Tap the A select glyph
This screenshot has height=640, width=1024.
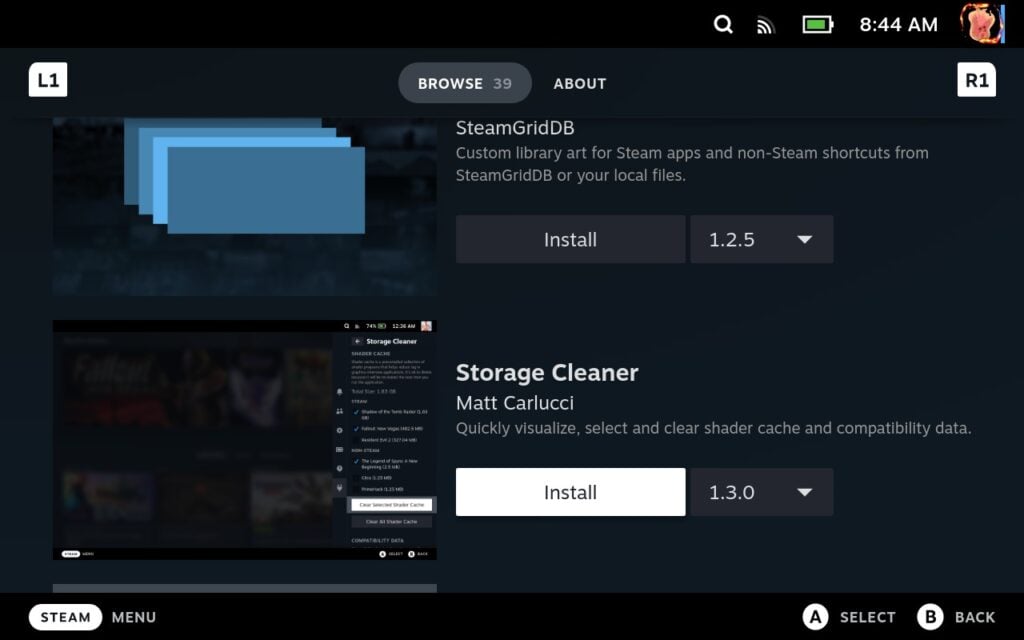click(x=816, y=617)
